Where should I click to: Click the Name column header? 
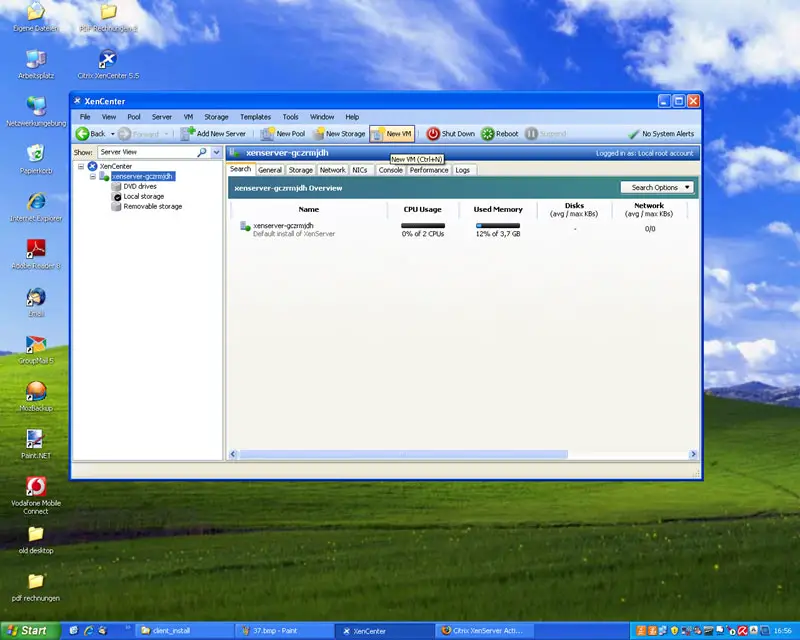pos(308,209)
